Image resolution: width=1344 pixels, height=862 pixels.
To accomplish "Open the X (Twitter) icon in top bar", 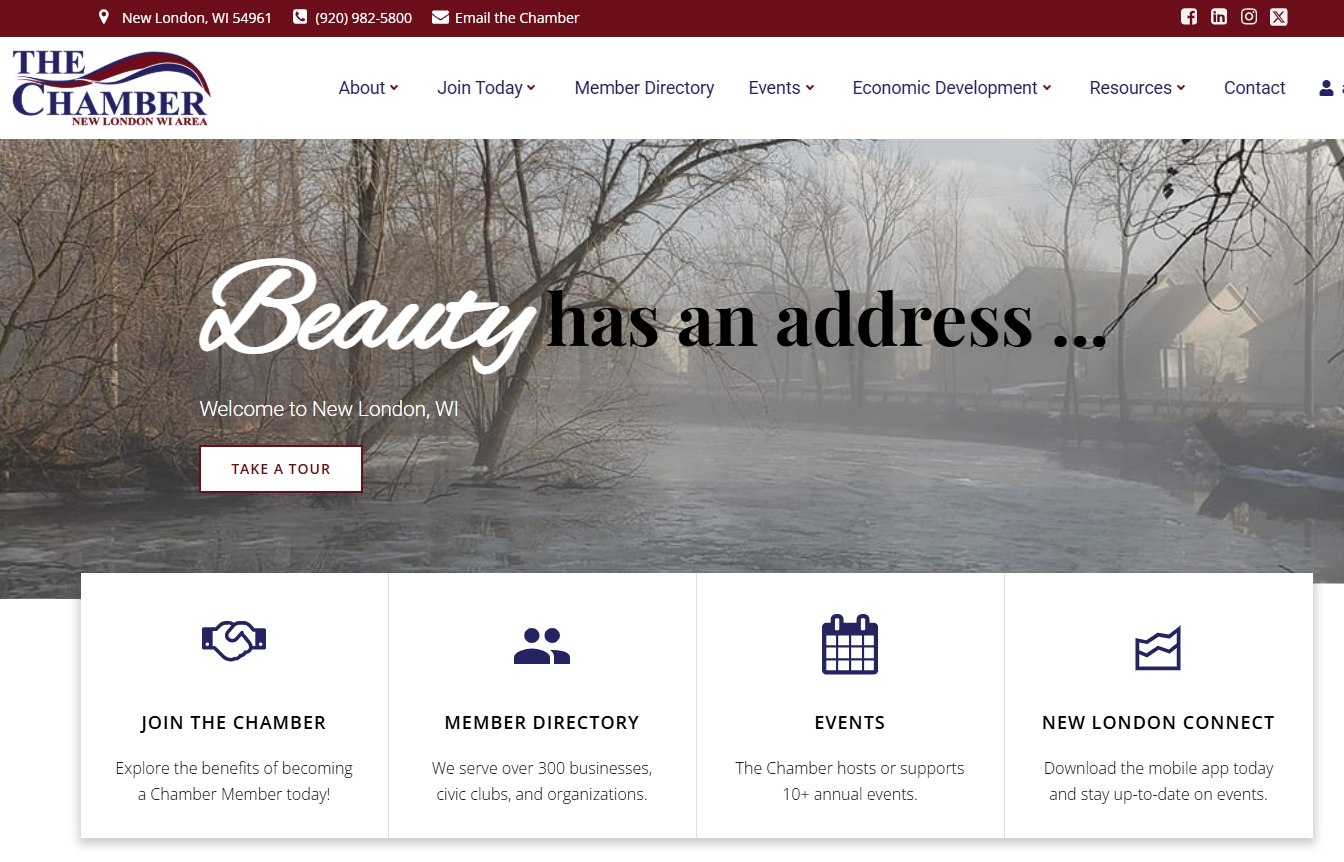I will [1278, 17].
